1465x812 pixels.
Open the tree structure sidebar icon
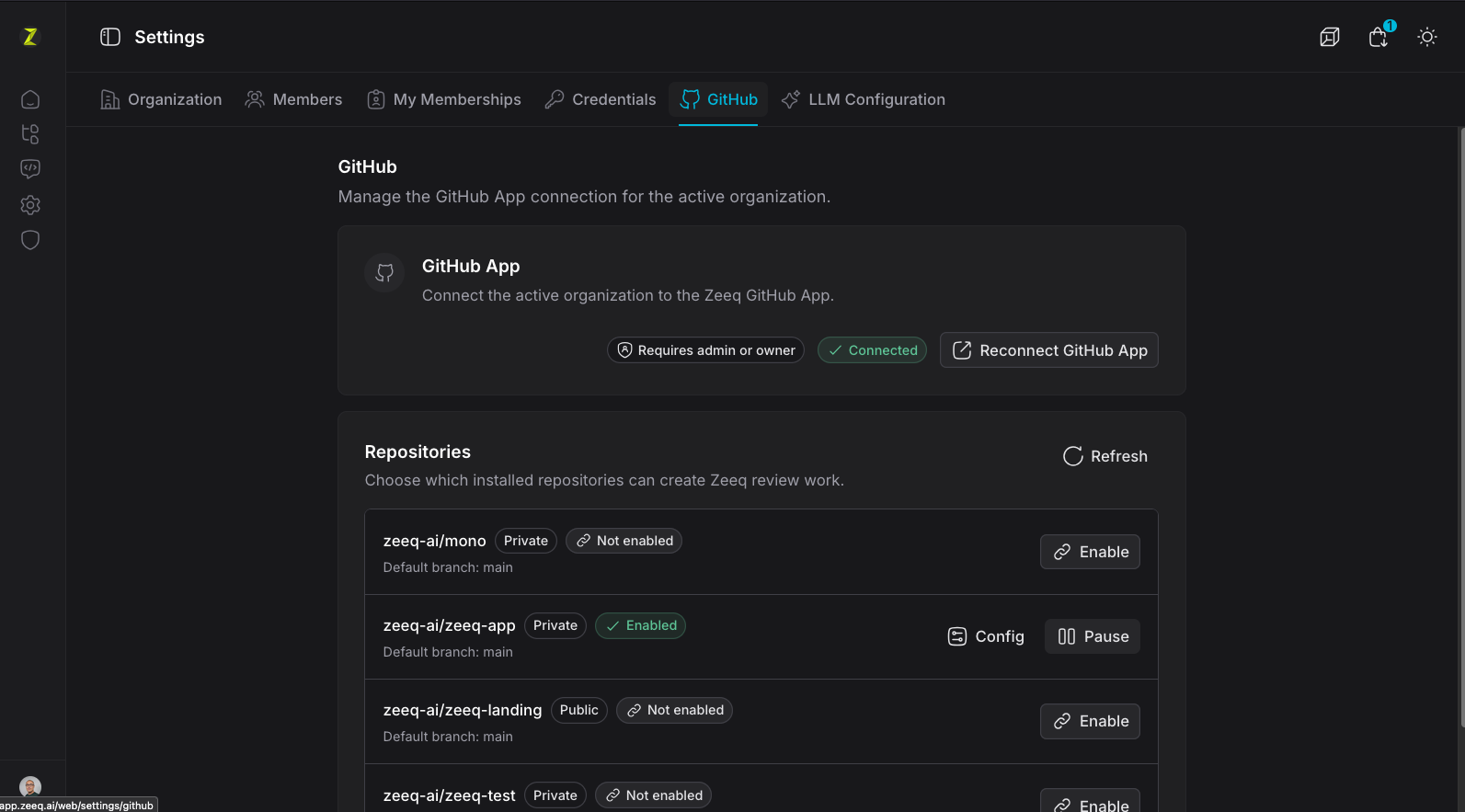click(30, 134)
